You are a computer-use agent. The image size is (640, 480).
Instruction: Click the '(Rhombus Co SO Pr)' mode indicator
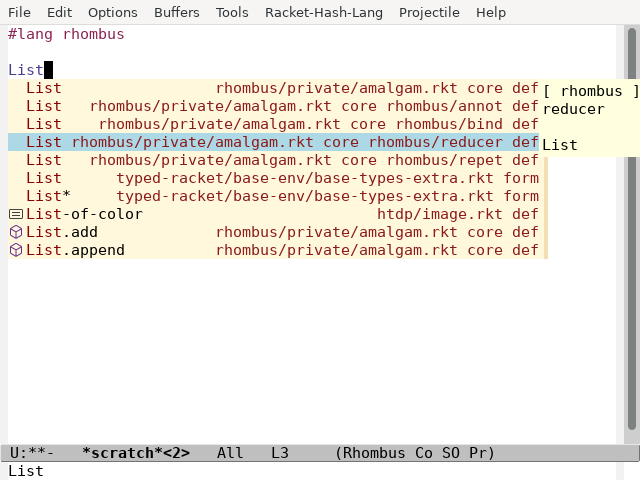pos(415,453)
